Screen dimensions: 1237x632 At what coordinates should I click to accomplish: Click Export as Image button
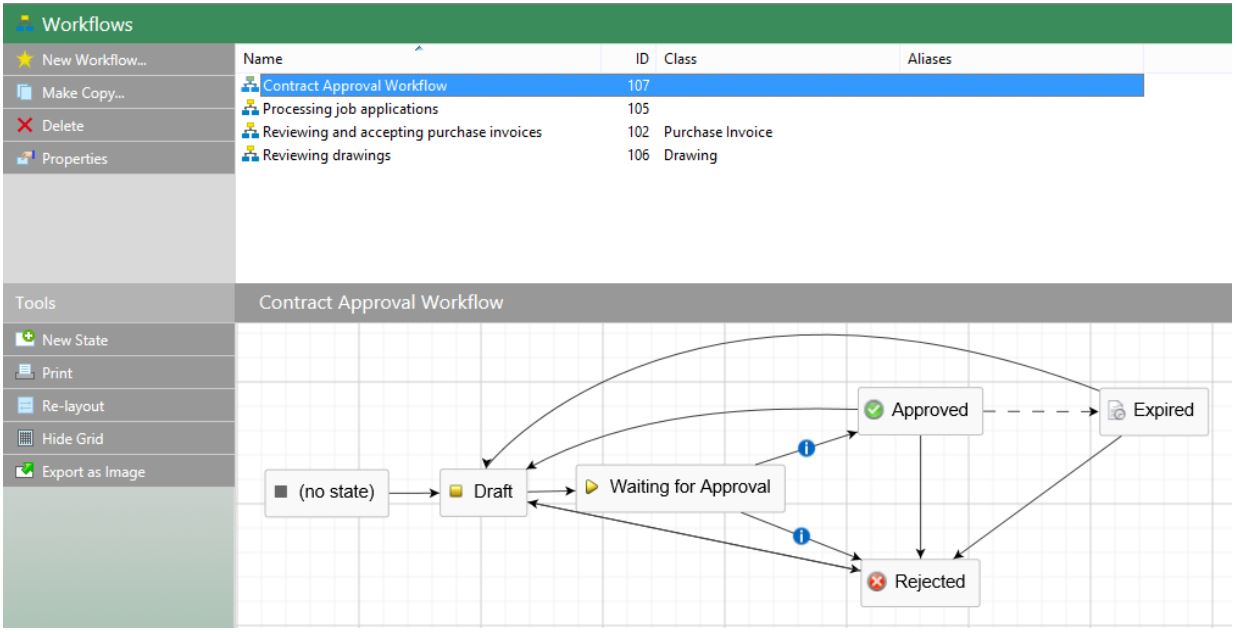(92, 472)
